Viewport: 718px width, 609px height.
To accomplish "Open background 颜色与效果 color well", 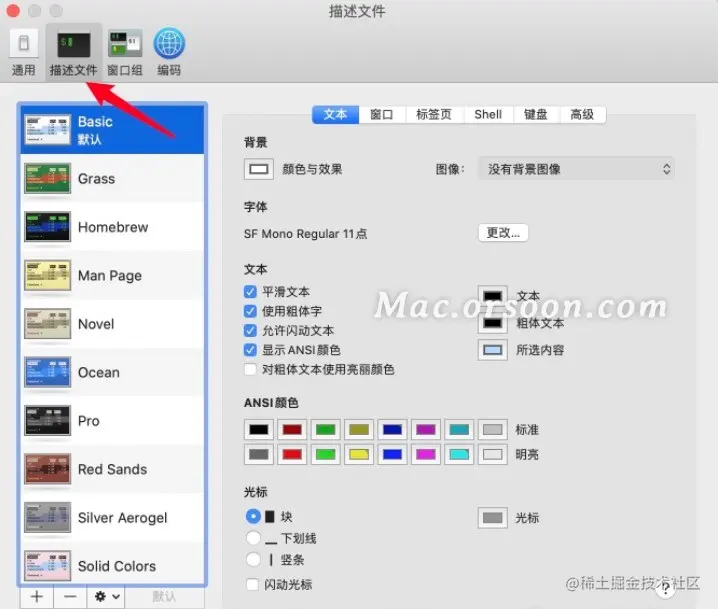I will (x=259, y=169).
